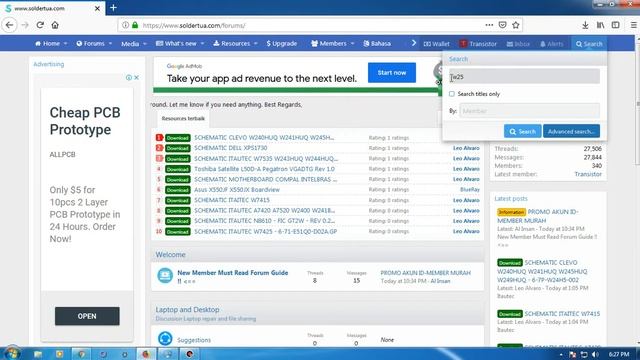Open Advanced search button
The image size is (640, 360).
pos(571,131)
